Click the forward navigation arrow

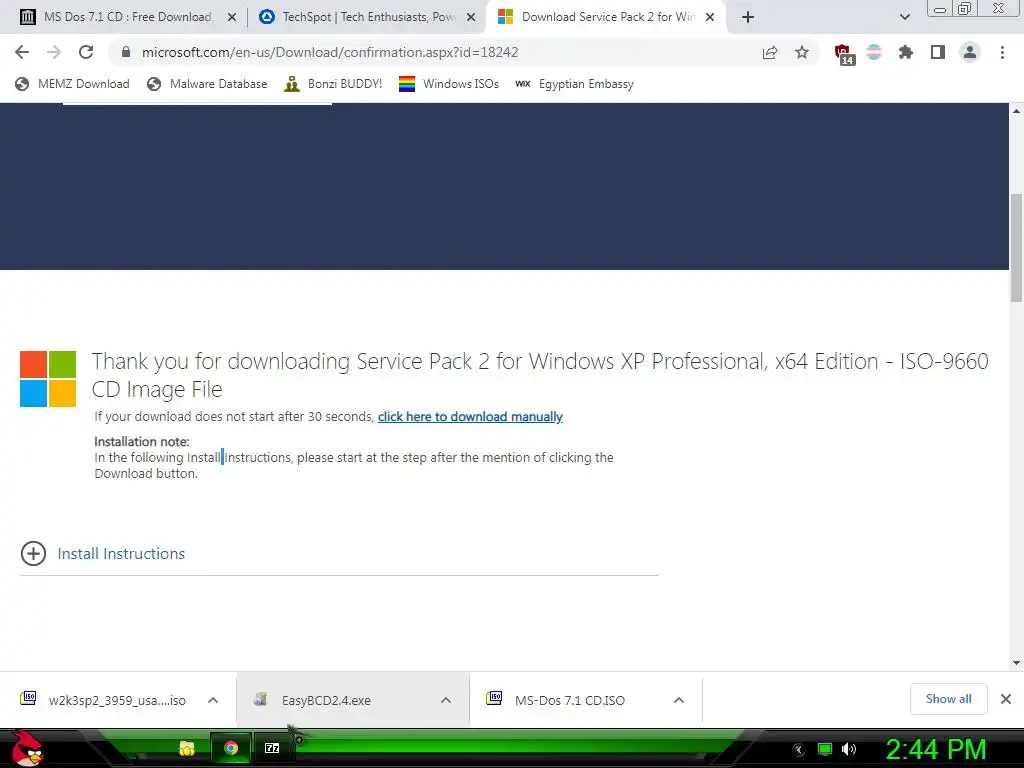[54, 52]
